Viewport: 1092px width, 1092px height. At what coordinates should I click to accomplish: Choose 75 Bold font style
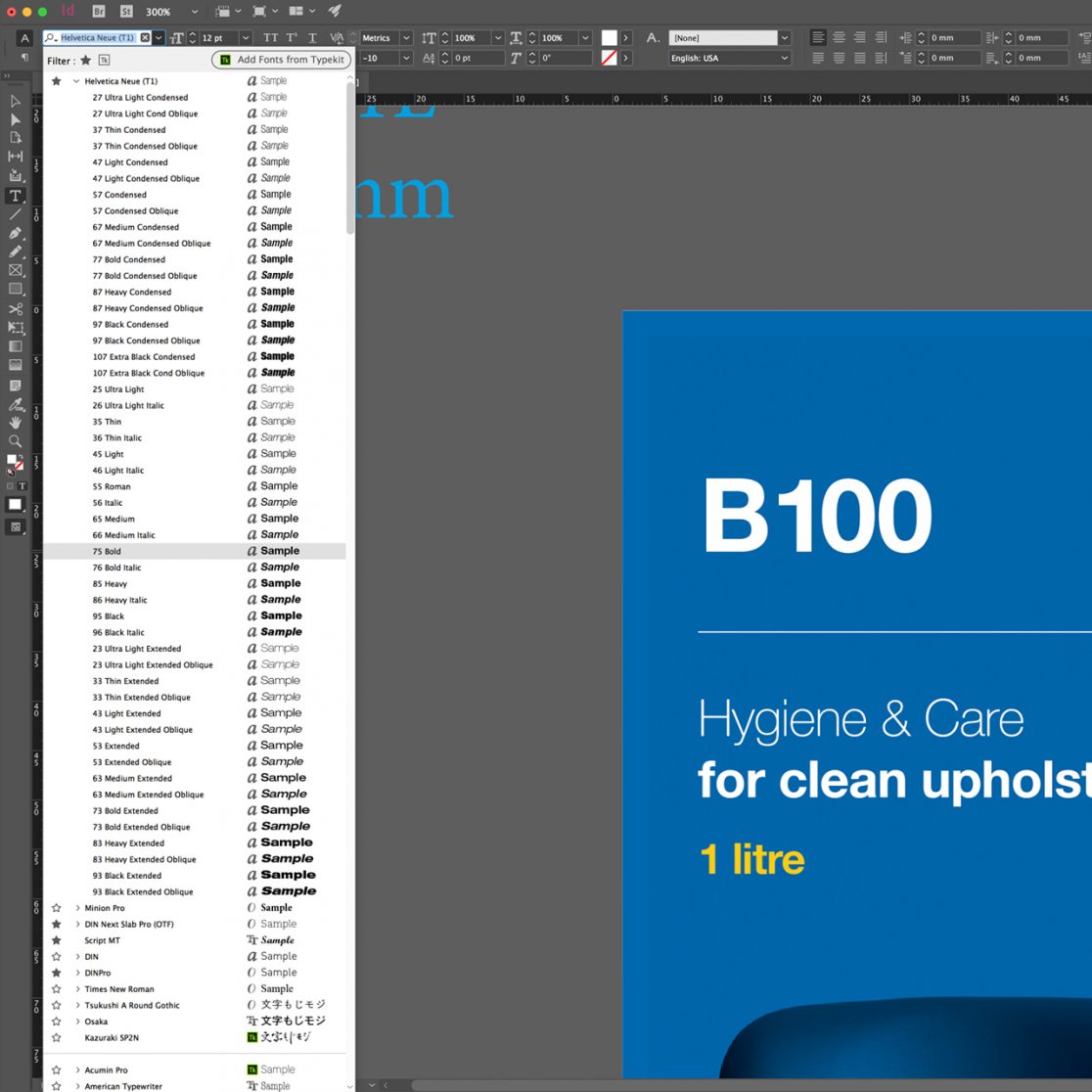(x=108, y=552)
